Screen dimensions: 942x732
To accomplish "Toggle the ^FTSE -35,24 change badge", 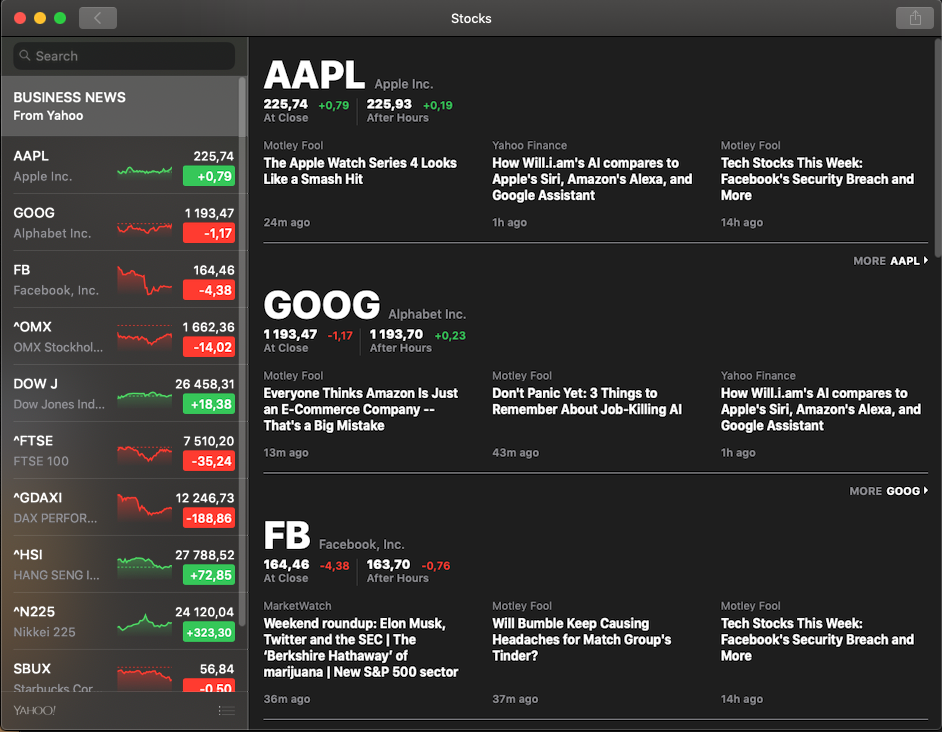I will point(209,462).
